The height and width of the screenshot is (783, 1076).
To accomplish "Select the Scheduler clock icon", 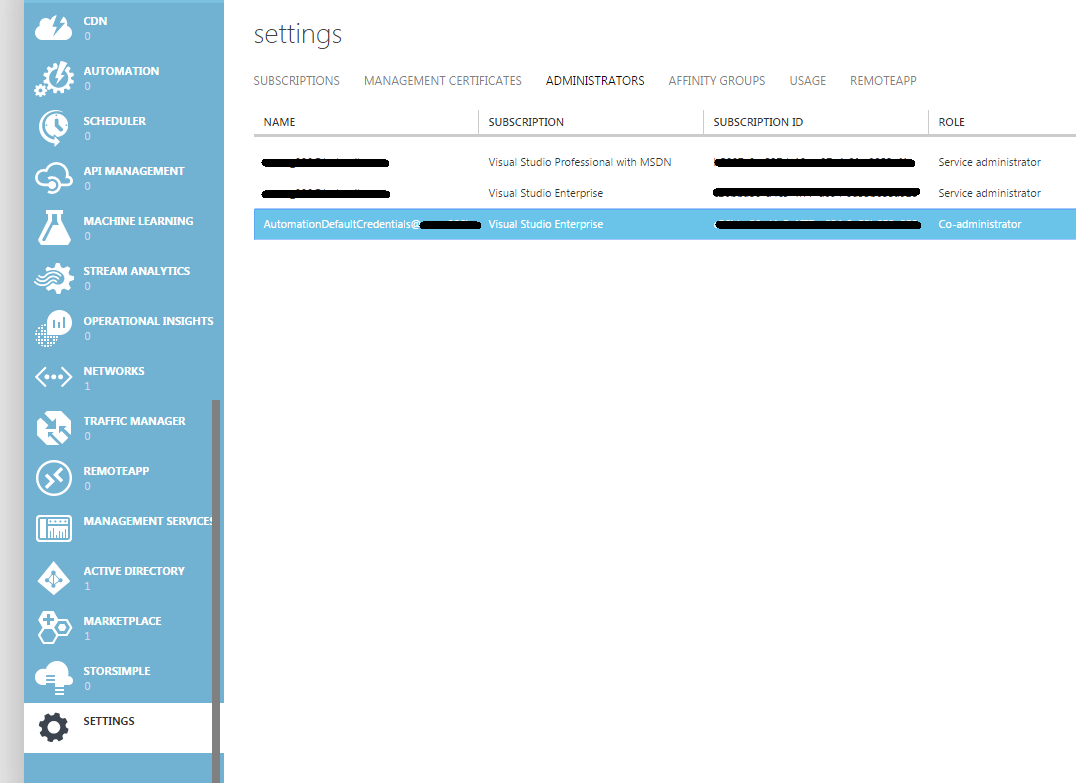I will [x=54, y=128].
